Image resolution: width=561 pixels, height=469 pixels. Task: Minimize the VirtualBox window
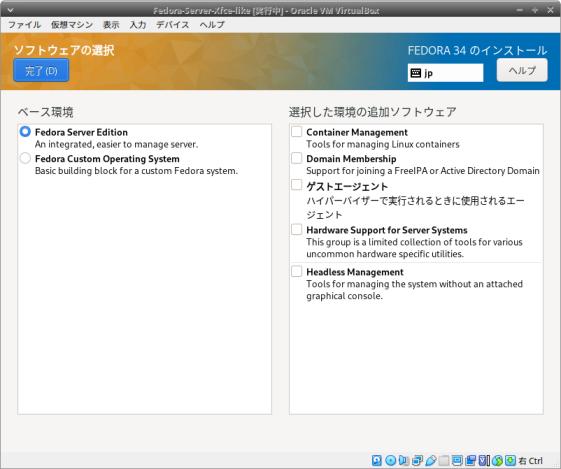coord(520,10)
